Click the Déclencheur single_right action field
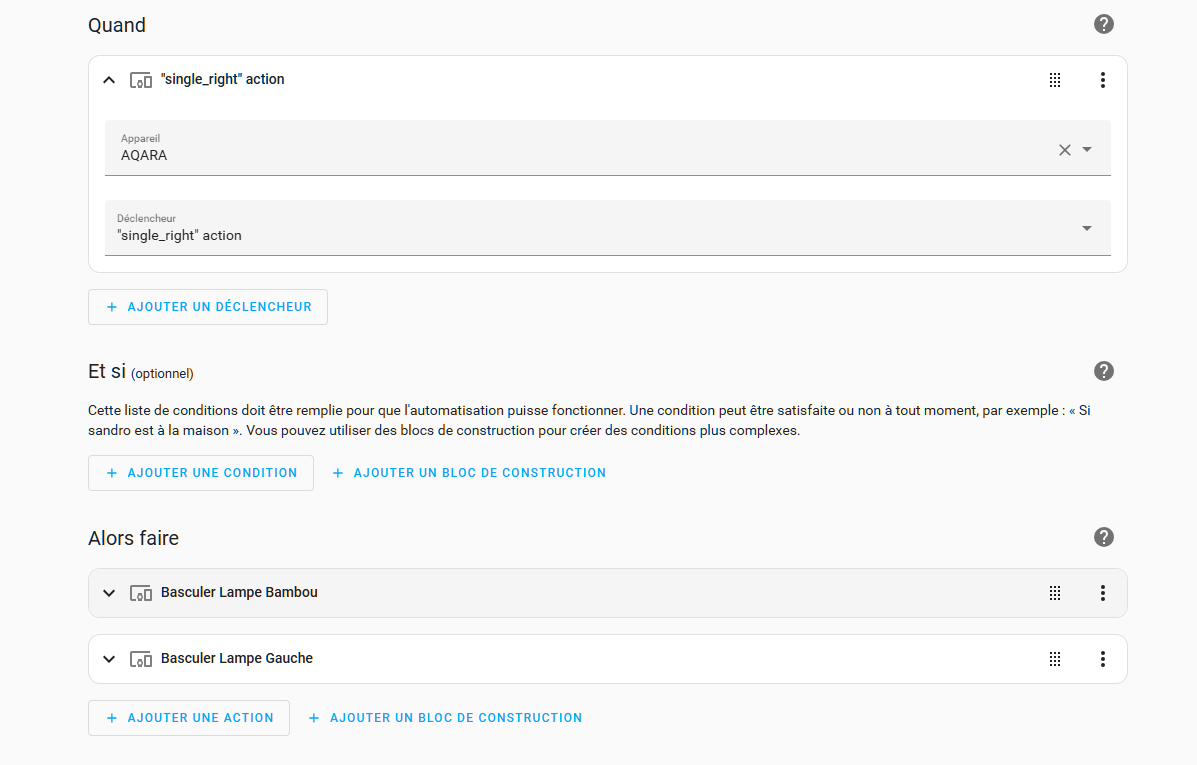The width and height of the screenshot is (1197, 765). pyautogui.click(x=608, y=228)
